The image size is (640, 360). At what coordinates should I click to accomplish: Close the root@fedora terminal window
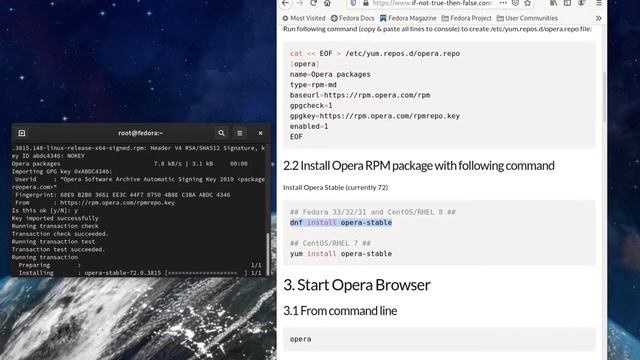[x=260, y=133]
